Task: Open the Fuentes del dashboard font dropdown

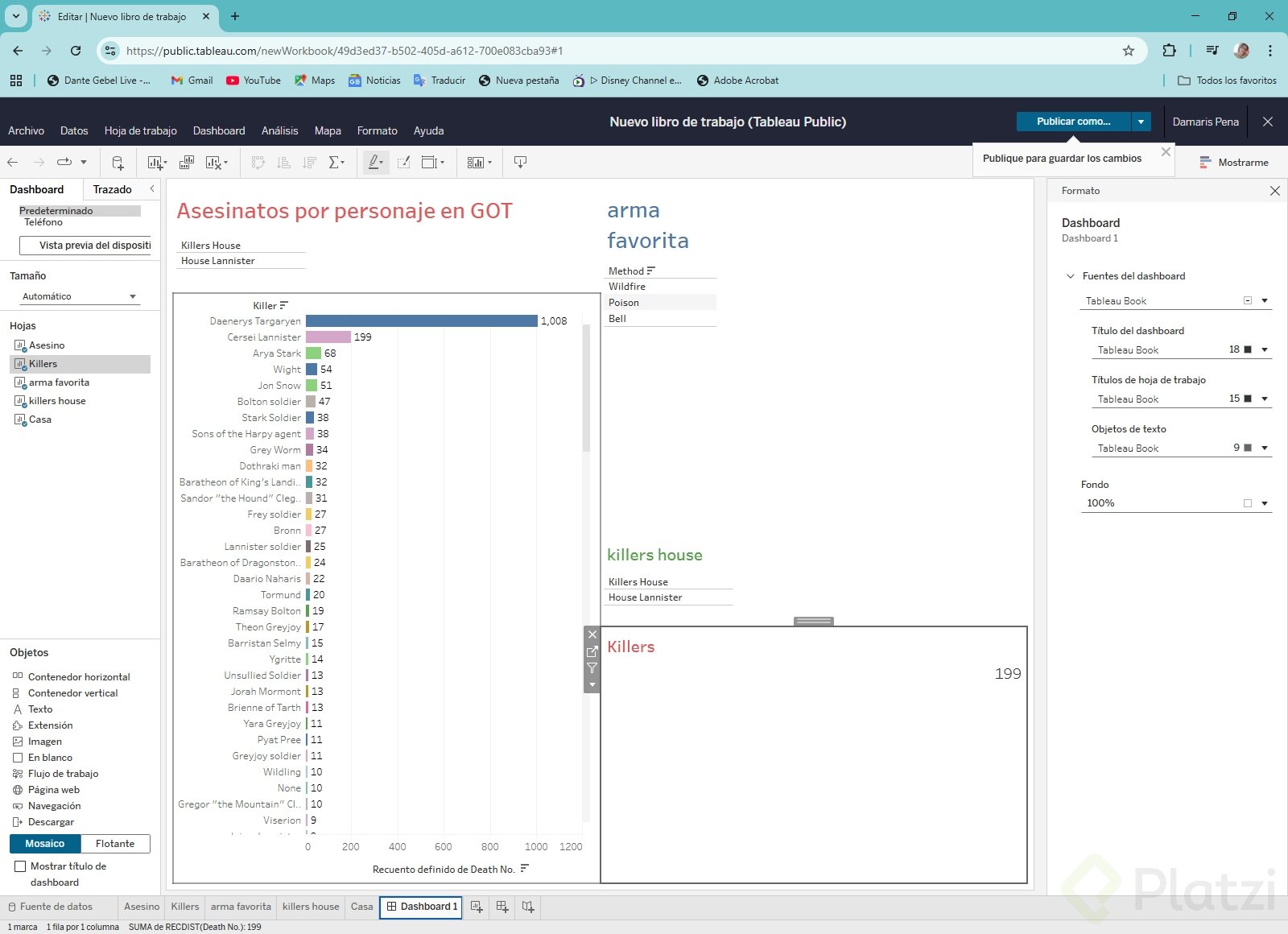Action: [x=1175, y=301]
